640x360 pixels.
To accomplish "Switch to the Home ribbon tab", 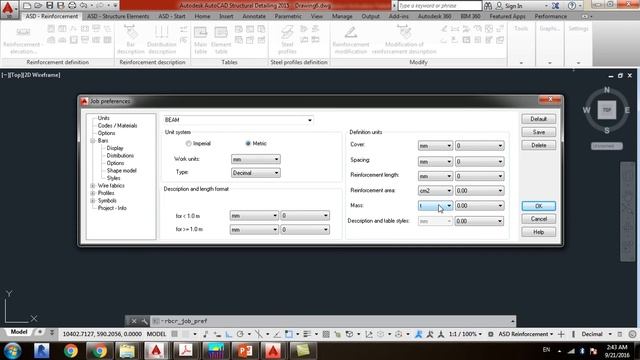I will coord(202,16).
